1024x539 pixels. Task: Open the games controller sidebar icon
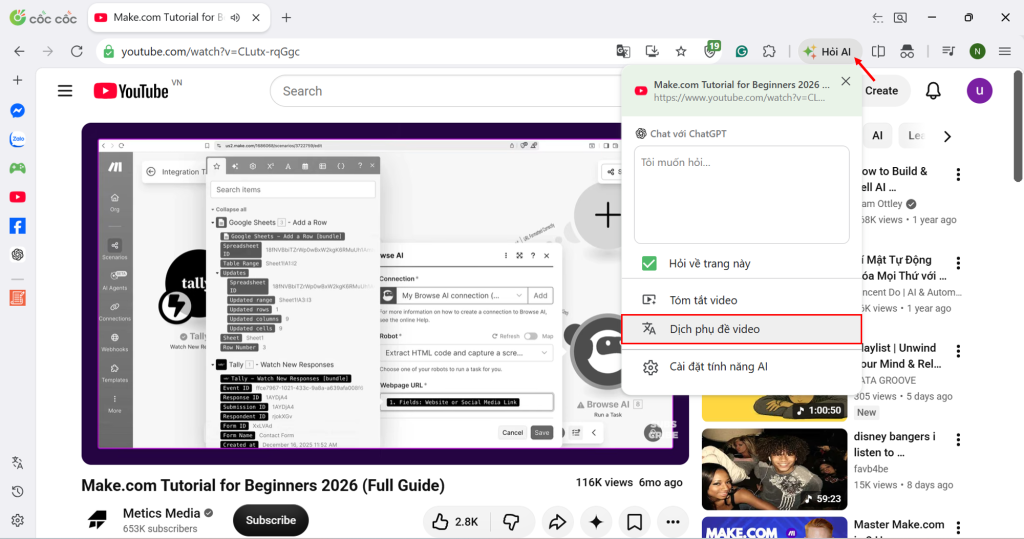(x=18, y=168)
